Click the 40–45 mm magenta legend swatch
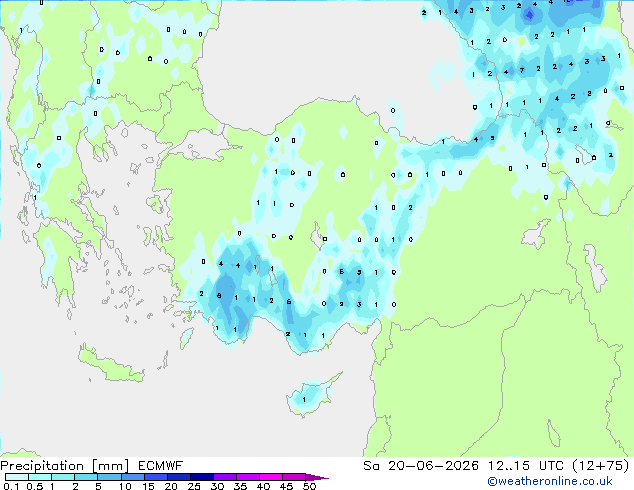634x490 pixels. click(x=271, y=477)
